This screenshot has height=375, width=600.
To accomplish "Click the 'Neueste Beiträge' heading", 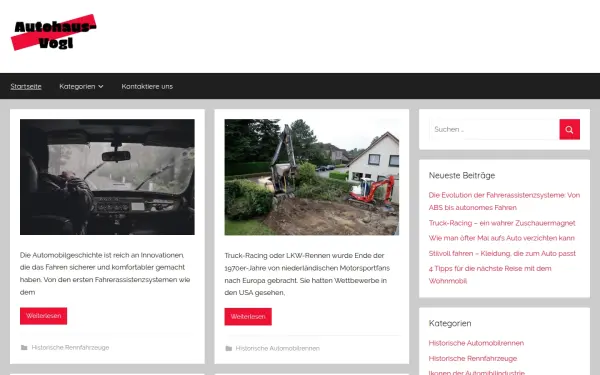I will [462, 175].
